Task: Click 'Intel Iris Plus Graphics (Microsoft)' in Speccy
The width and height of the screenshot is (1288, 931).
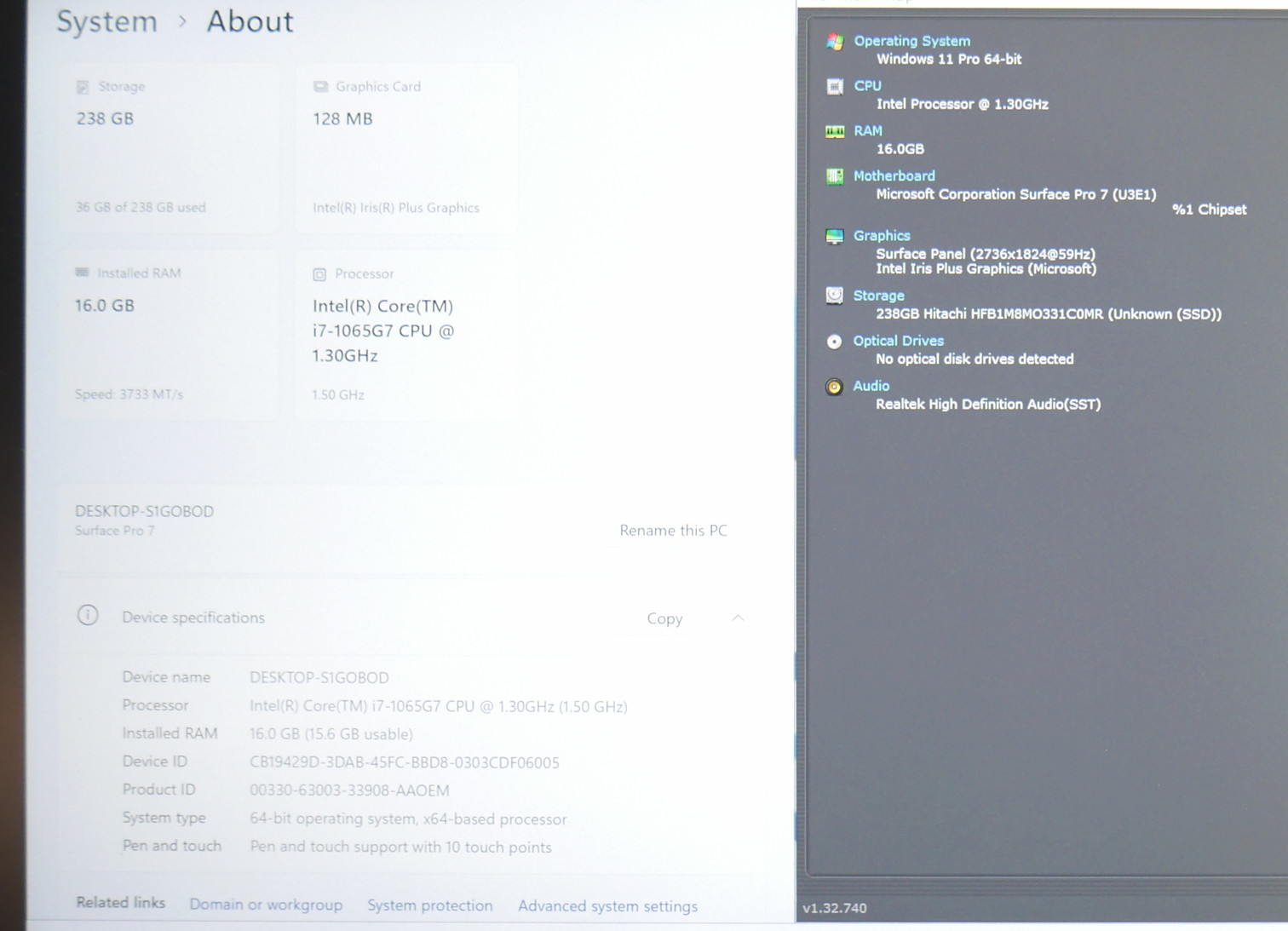Action: pyautogui.click(x=986, y=269)
